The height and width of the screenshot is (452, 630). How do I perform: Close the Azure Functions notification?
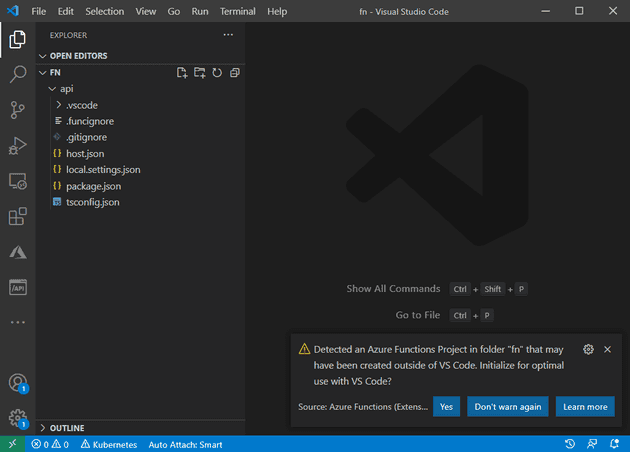coord(608,350)
